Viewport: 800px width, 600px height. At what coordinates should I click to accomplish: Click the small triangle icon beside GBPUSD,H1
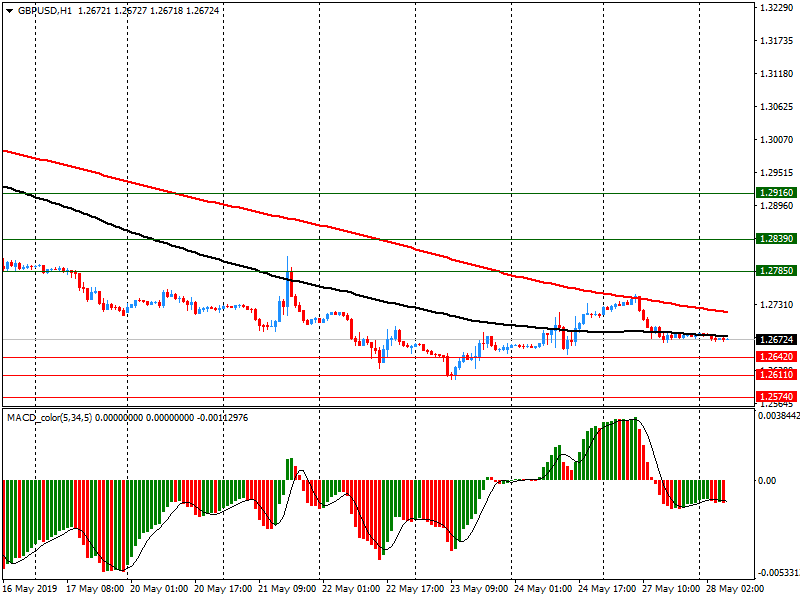coord(10,11)
